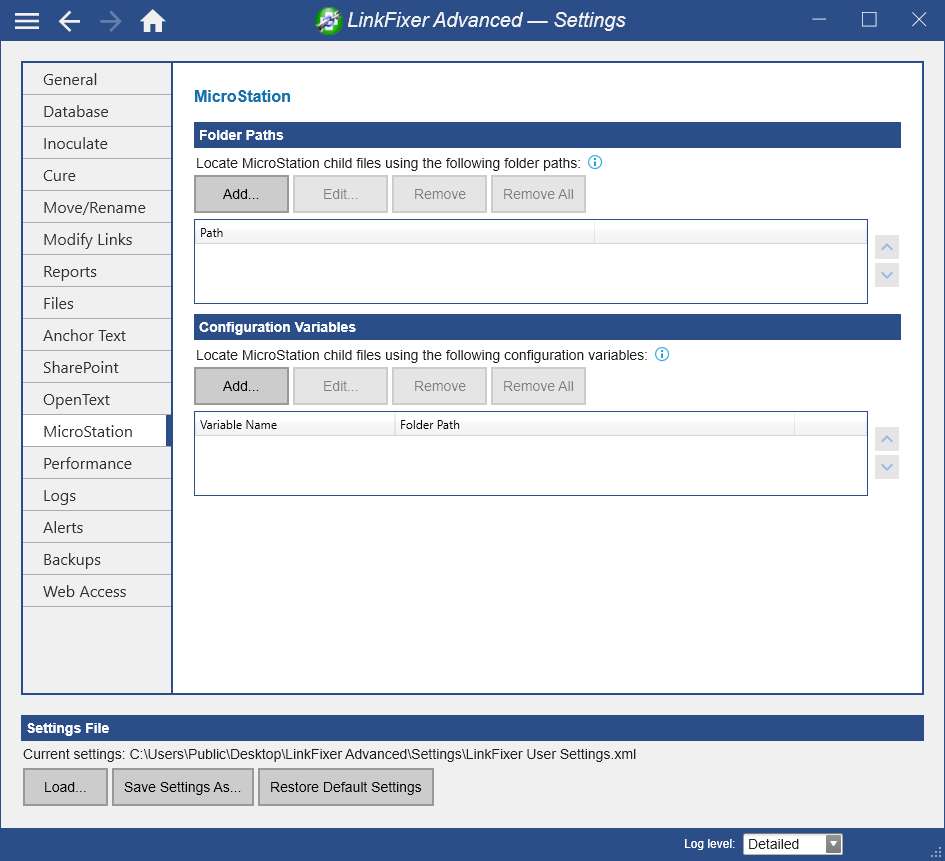Screen dimensions: 945x861
Task: Go back with the left arrow
Action: click(69, 21)
